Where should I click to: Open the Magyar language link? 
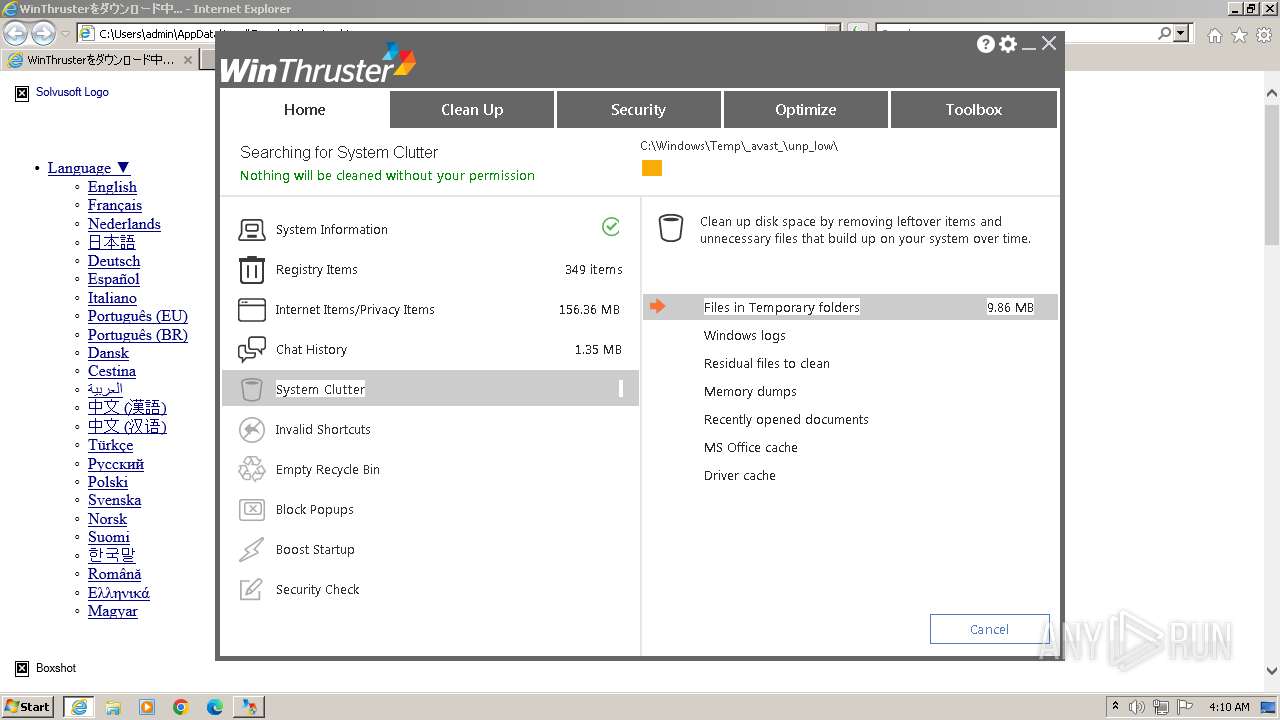(x=113, y=611)
